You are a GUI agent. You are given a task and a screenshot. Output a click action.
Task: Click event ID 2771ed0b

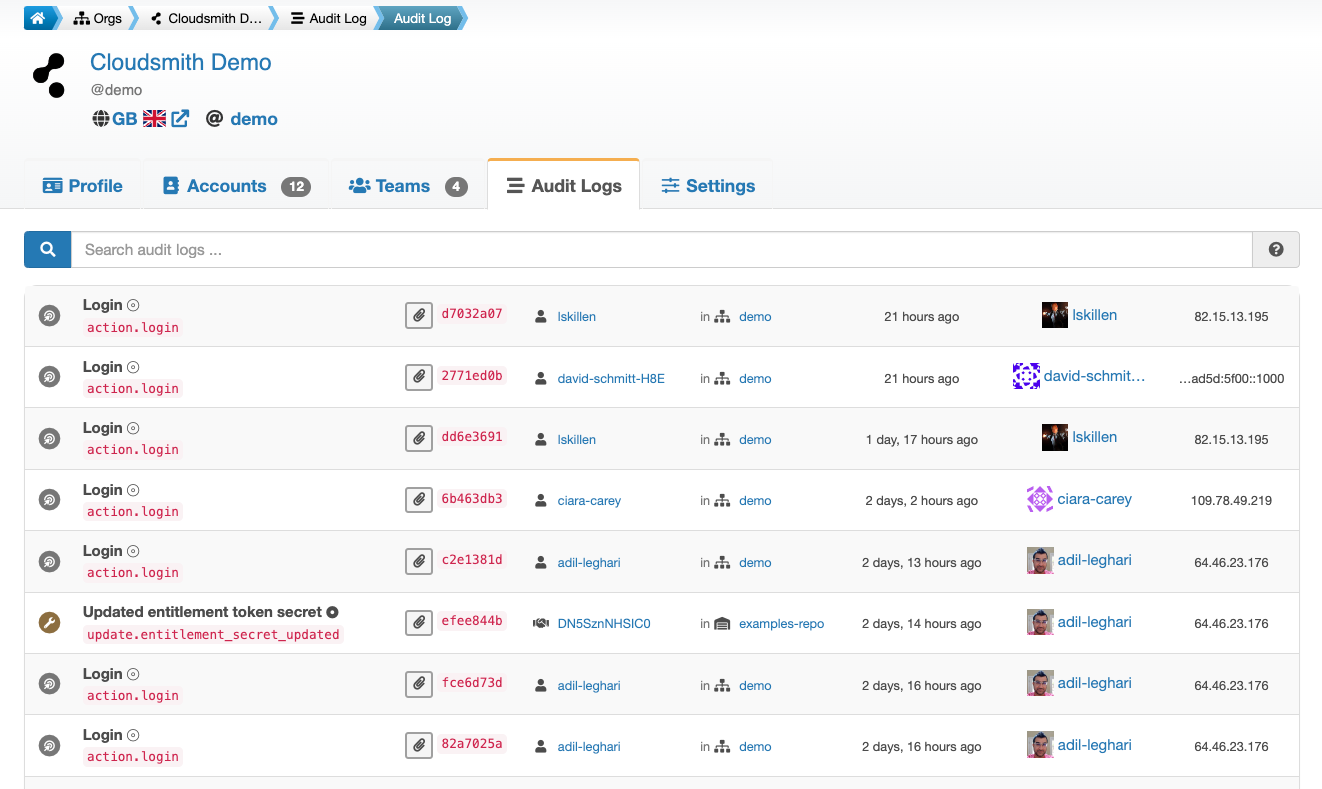click(472, 376)
